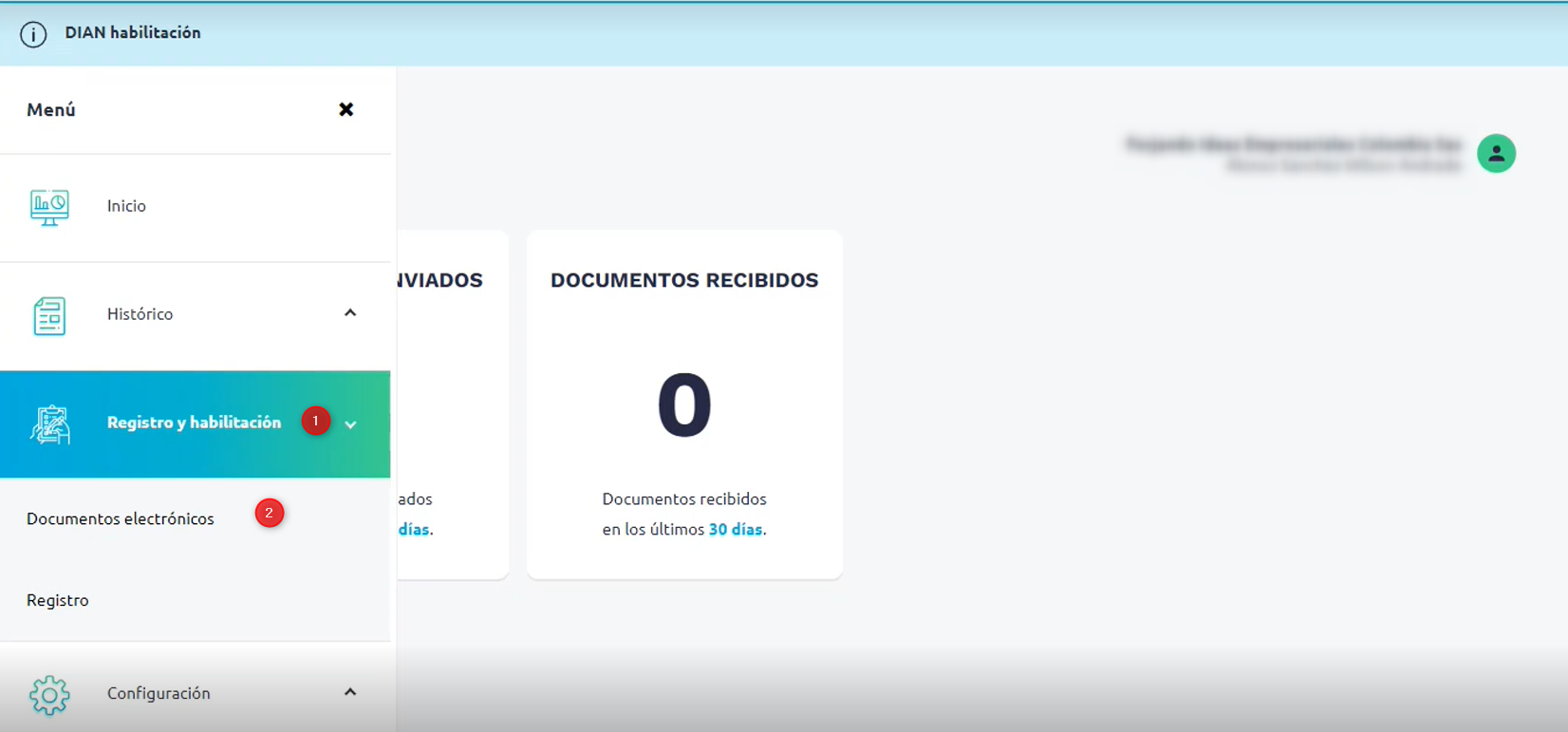Select the Registro y habilitación menu label

[194, 422]
